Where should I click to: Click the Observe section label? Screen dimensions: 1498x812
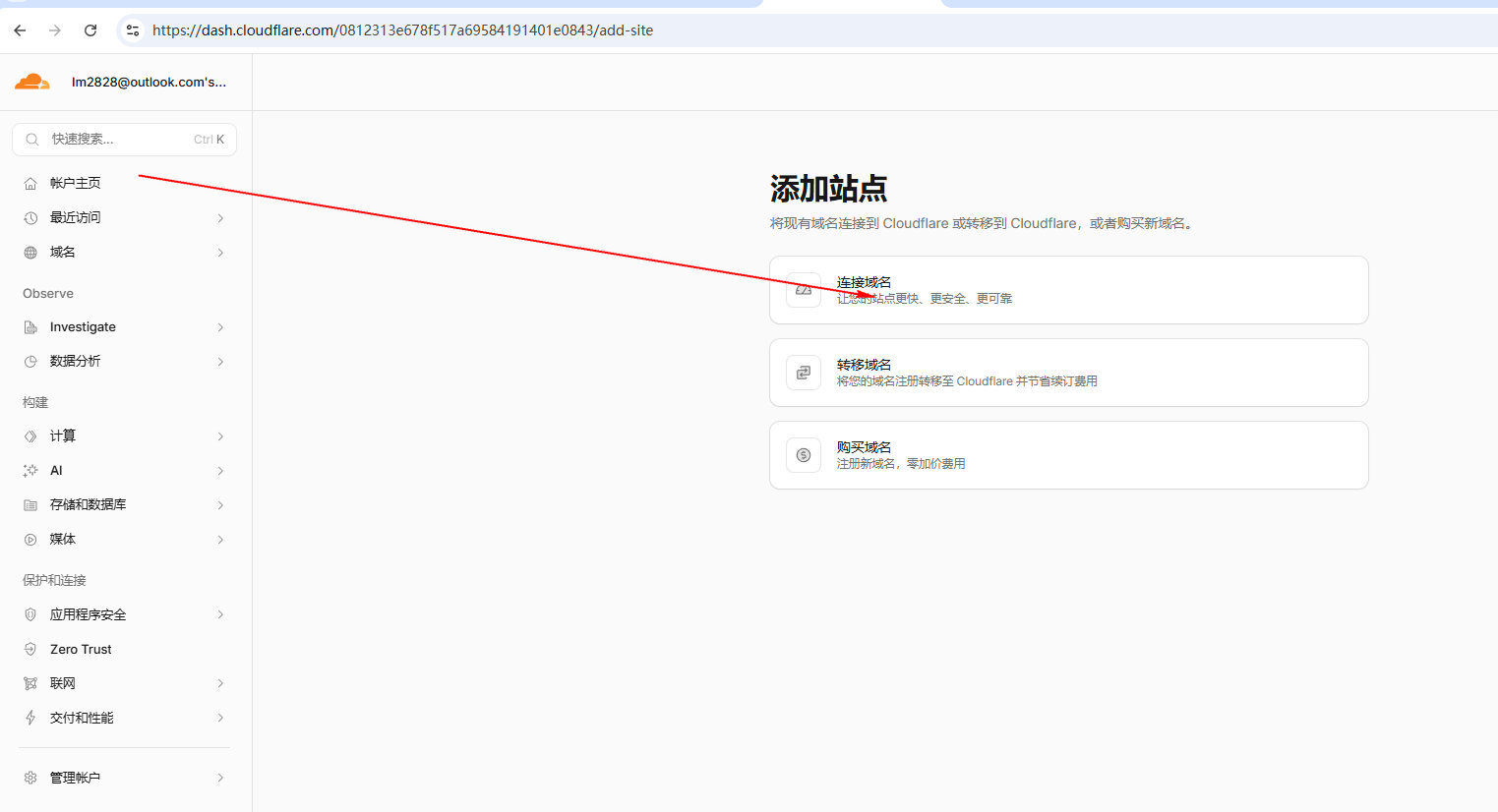pos(48,294)
